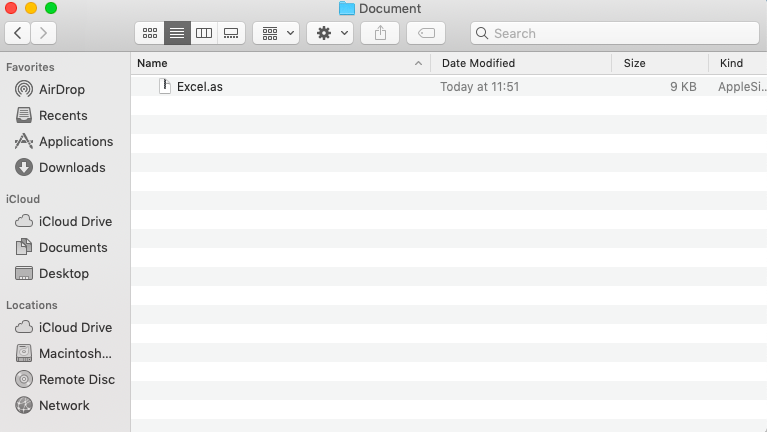Open AirDrop in the sidebar

(x=62, y=90)
